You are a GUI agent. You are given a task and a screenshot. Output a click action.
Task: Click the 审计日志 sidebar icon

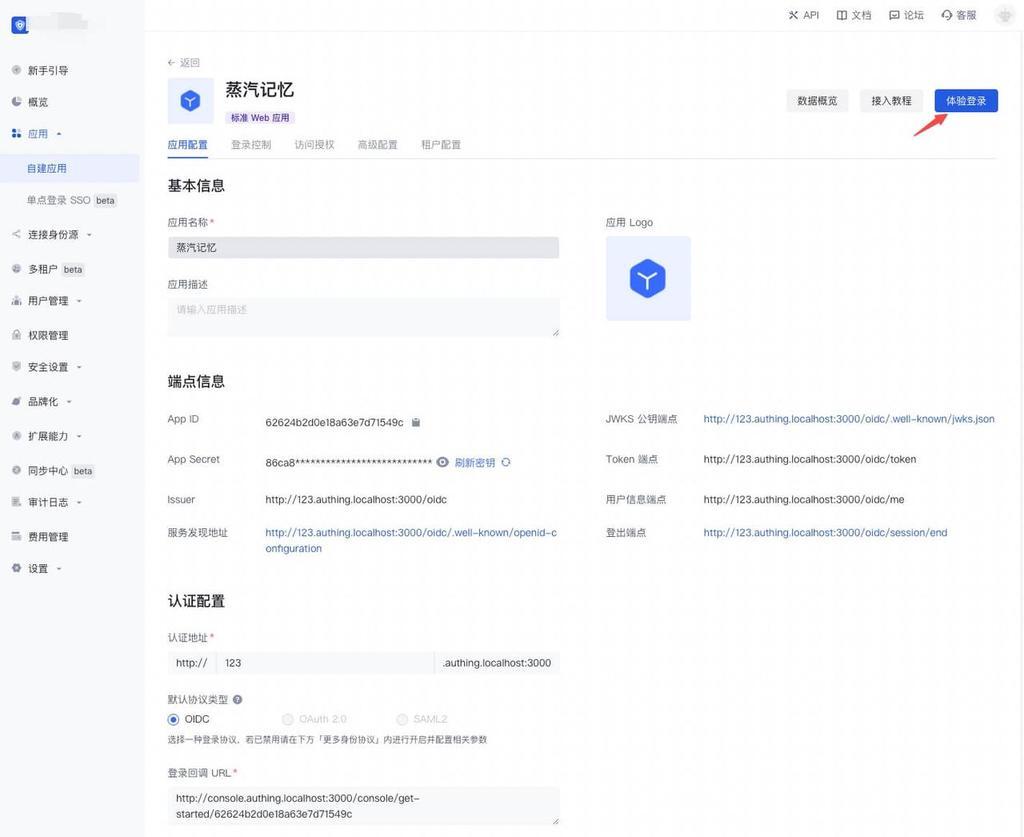coord(16,501)
